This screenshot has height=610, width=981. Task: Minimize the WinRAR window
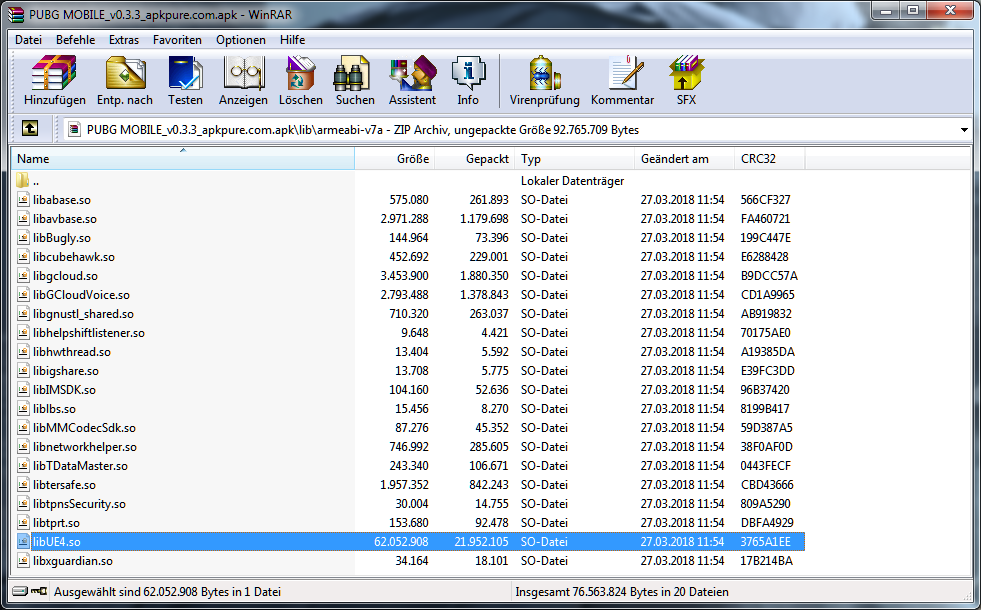(x=886, y=11)
